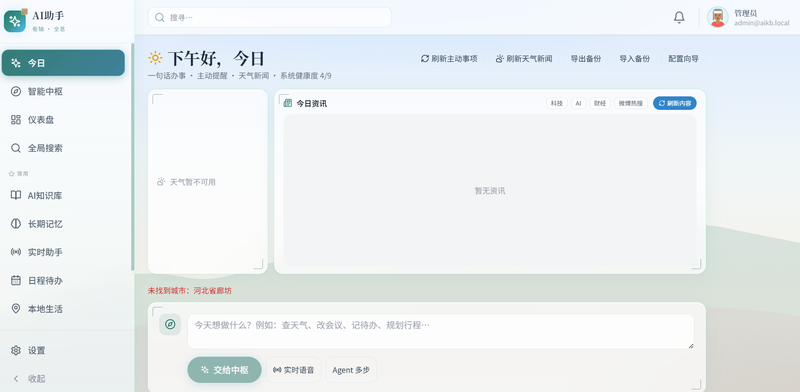The image size is (800, 392).
Task: Navigate to 长期记忆
Action: (x=63, y=224)
